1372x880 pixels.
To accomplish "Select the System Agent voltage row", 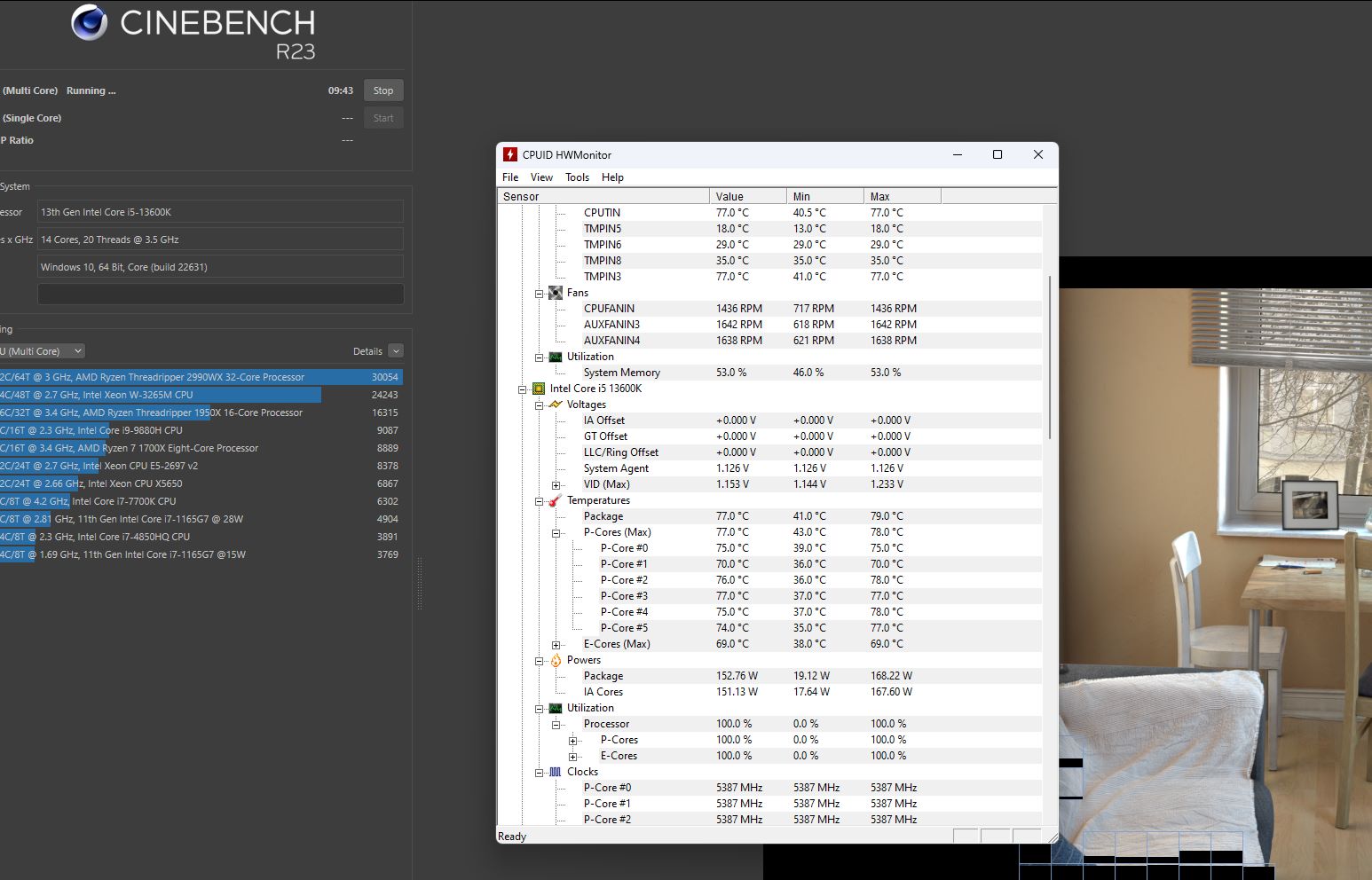I will pyautogui.click(x=769, y=468).
